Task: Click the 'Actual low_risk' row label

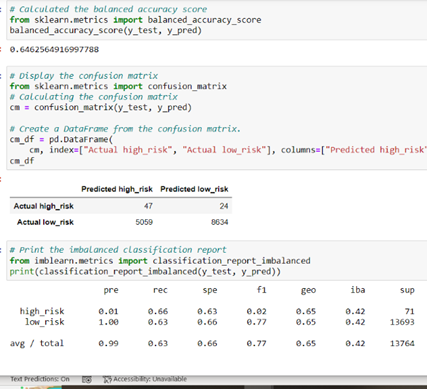Action: pos(45,222)
